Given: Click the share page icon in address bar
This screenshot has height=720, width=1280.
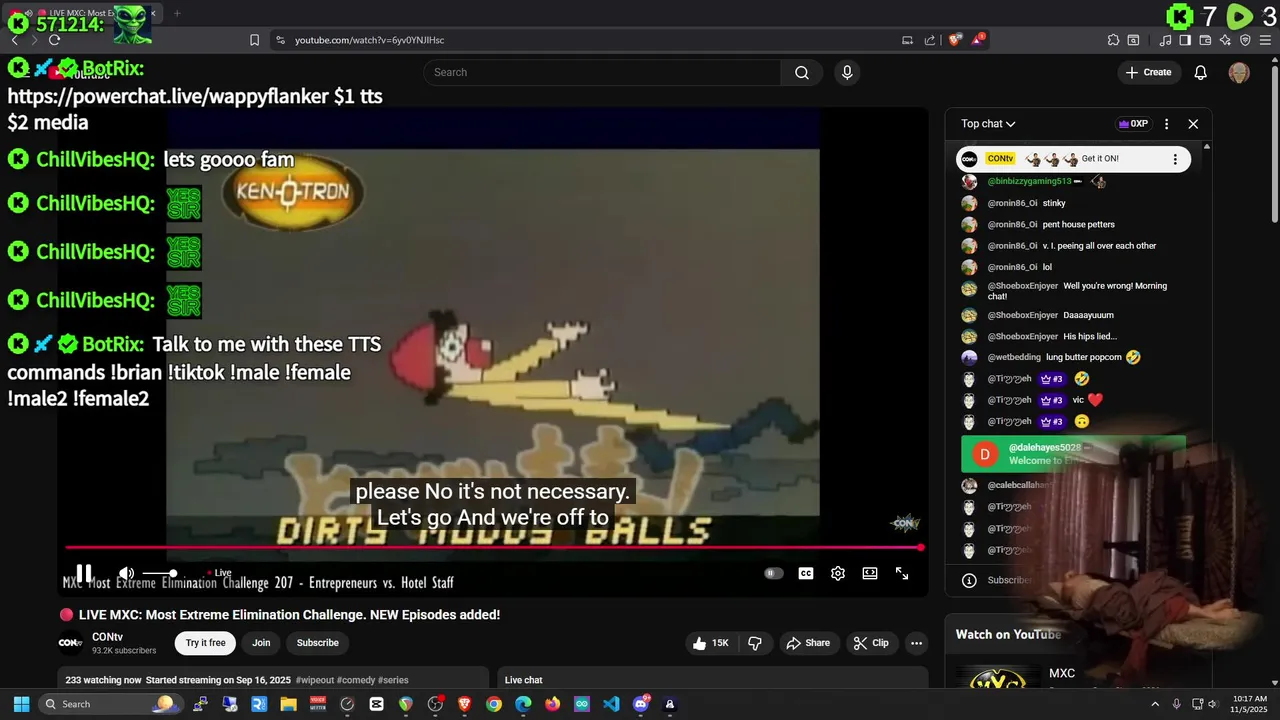Looking at the screenshot, I should click(x=930, y=40).
